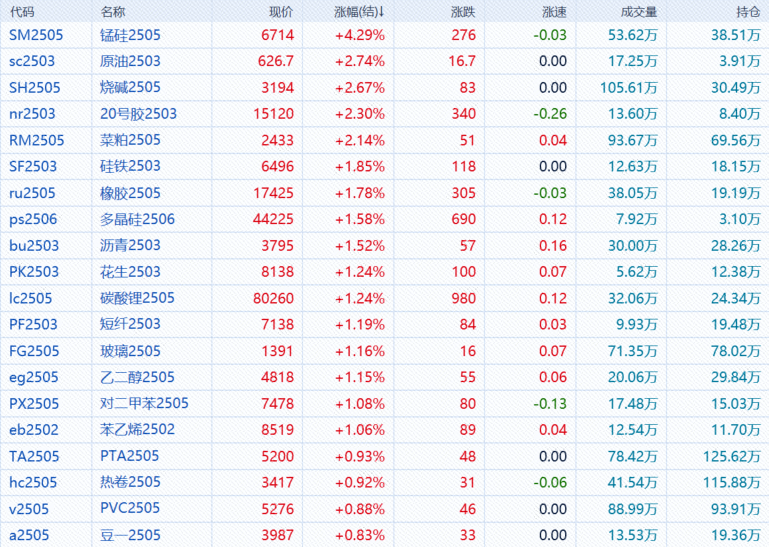
Task: Sort the table by 现价 column
Action: [281, 12]
